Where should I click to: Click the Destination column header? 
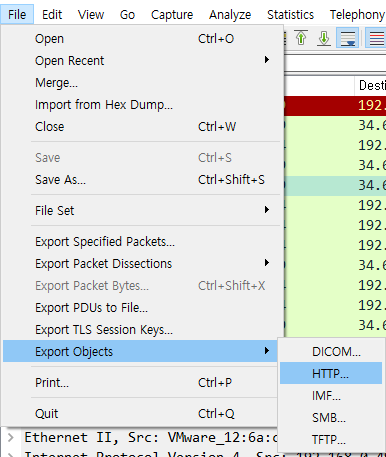coord(371,85)
